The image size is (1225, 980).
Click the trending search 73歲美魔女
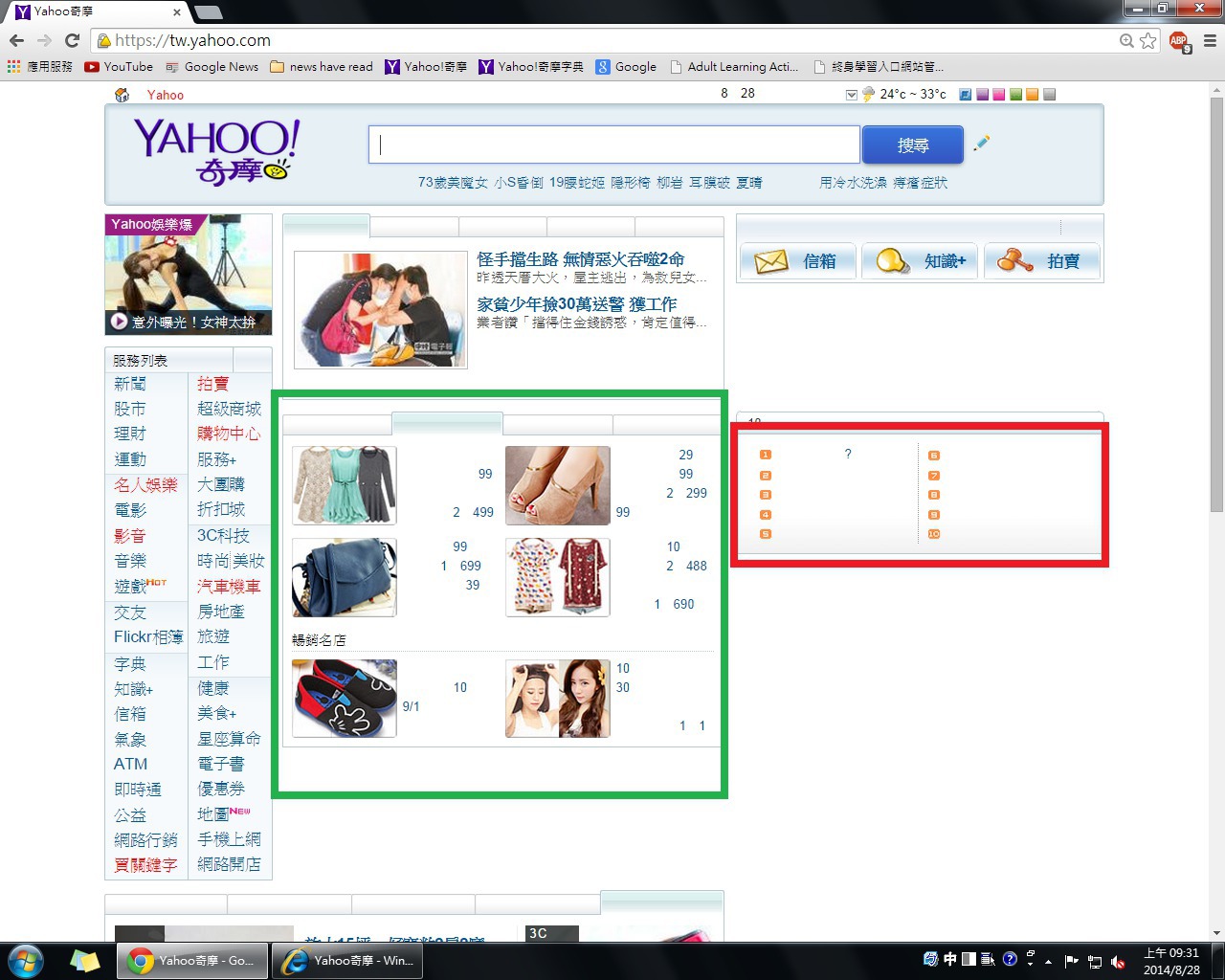click(453, 182)
